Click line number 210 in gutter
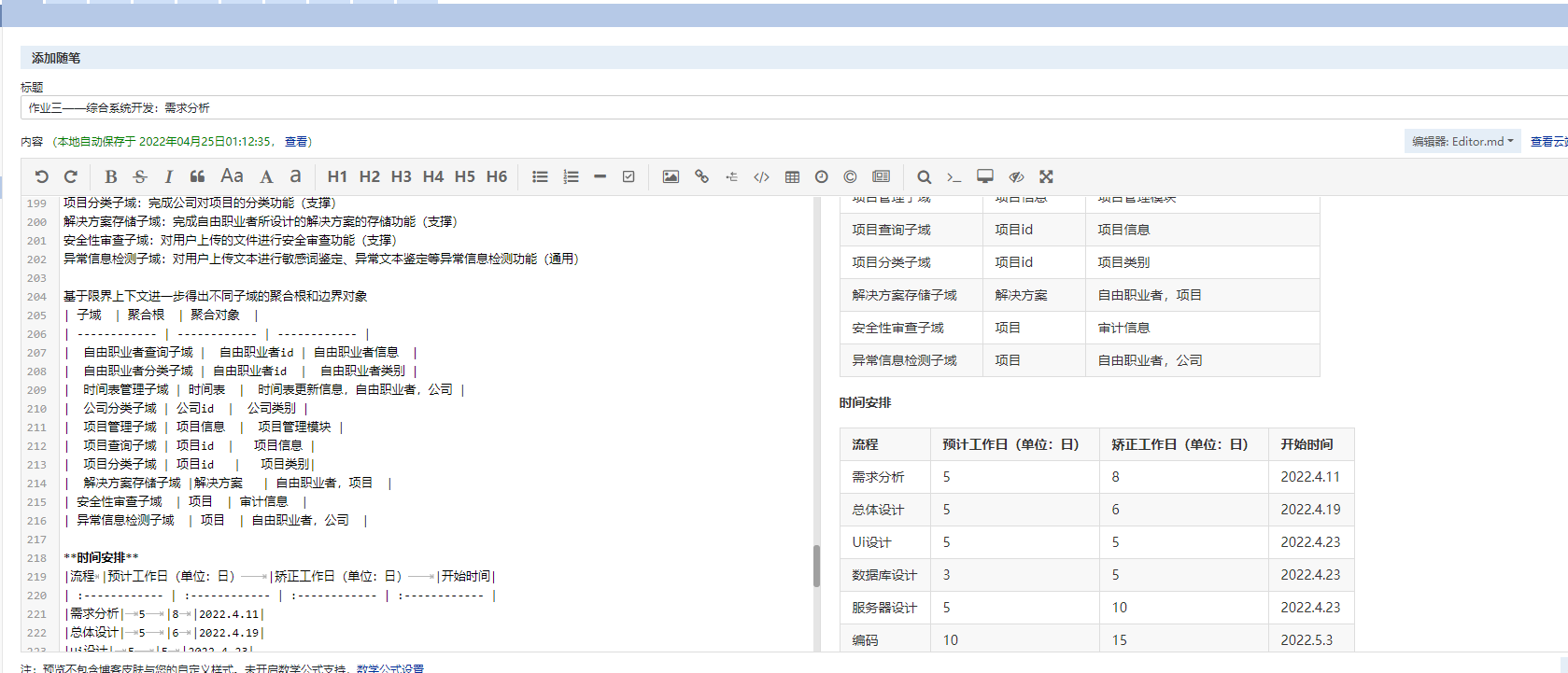Screen dimensions: 1568x673 [36, 409]
